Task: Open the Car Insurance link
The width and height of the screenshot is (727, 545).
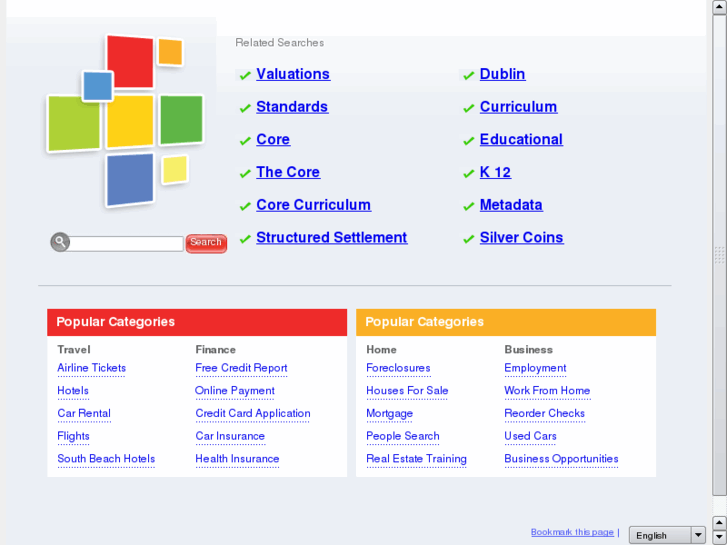Action: [x=230, y=436]
